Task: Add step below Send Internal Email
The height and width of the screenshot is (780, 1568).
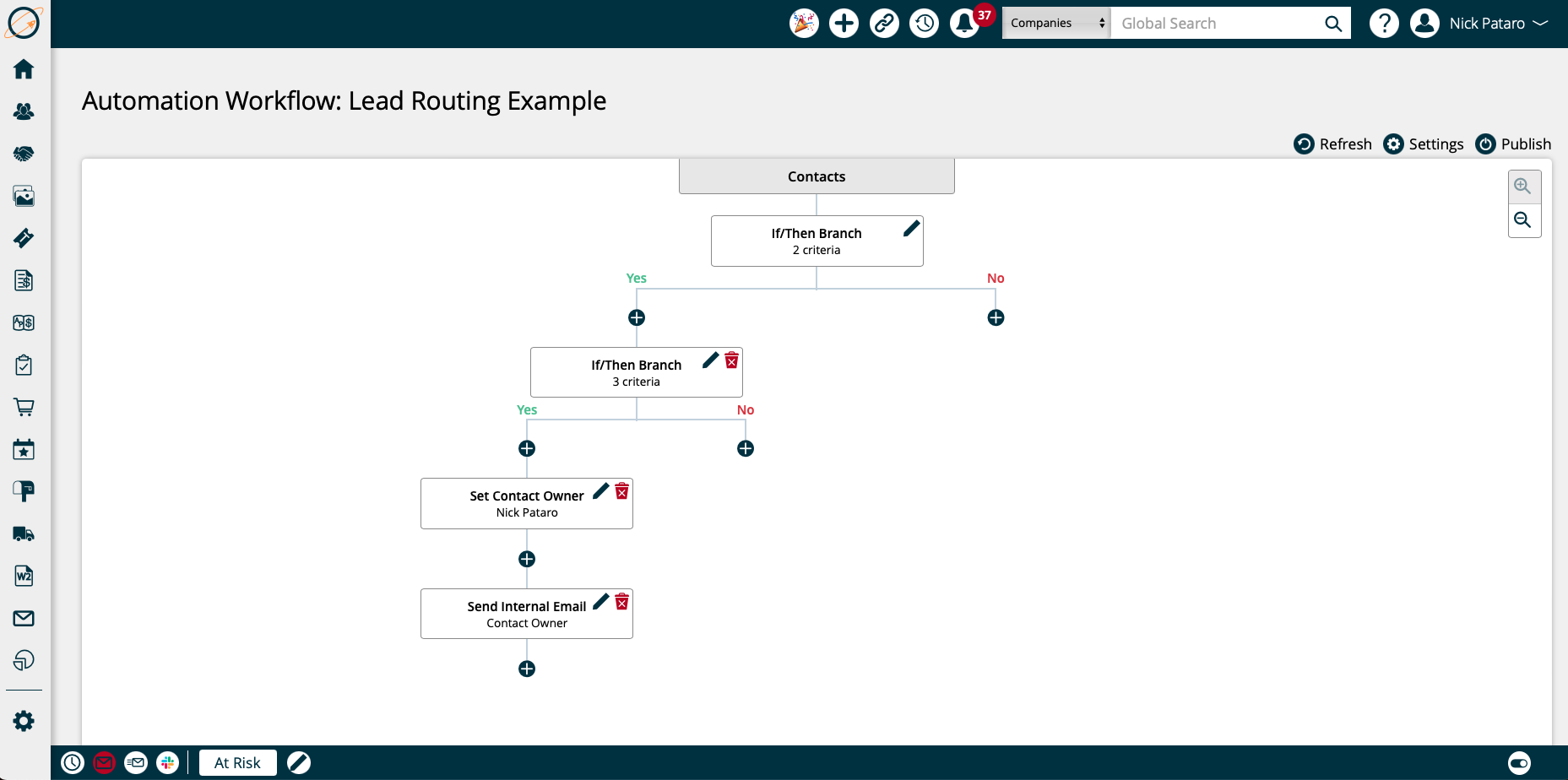Action: [527, 669]
